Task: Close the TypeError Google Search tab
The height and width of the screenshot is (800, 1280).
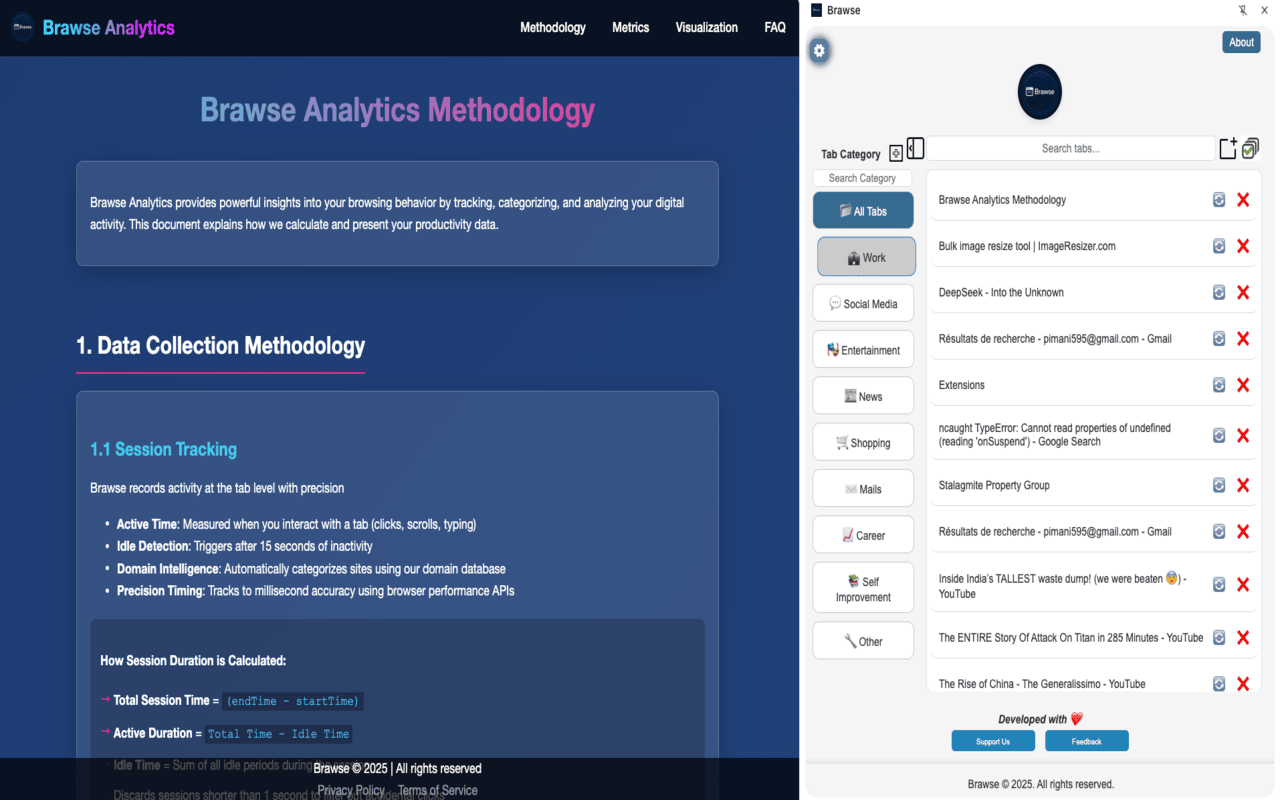Action: (x=1243, y=435)
